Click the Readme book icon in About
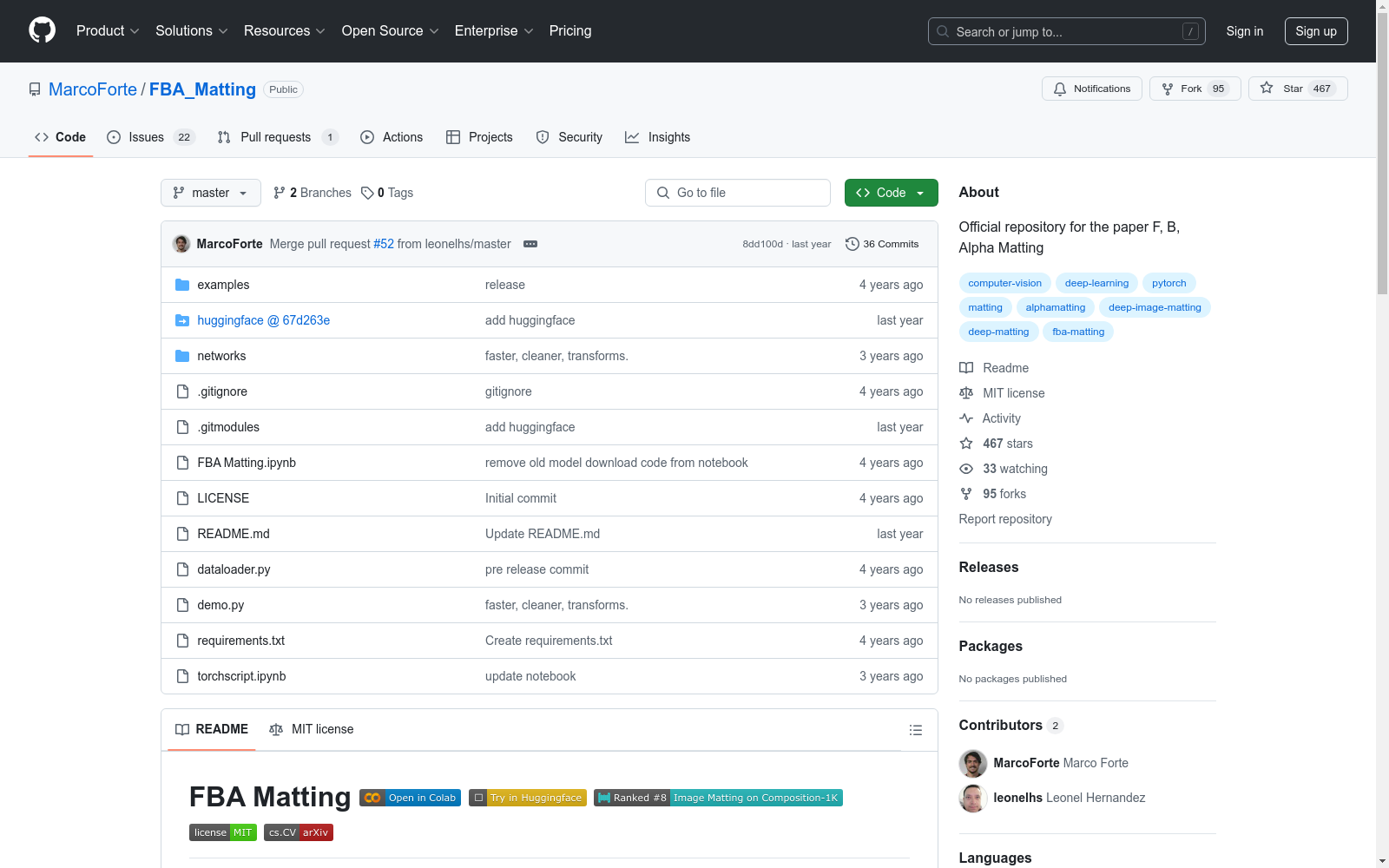This screenshot has height=868, width=1389. pyautogui.click(x=966, y=368)
